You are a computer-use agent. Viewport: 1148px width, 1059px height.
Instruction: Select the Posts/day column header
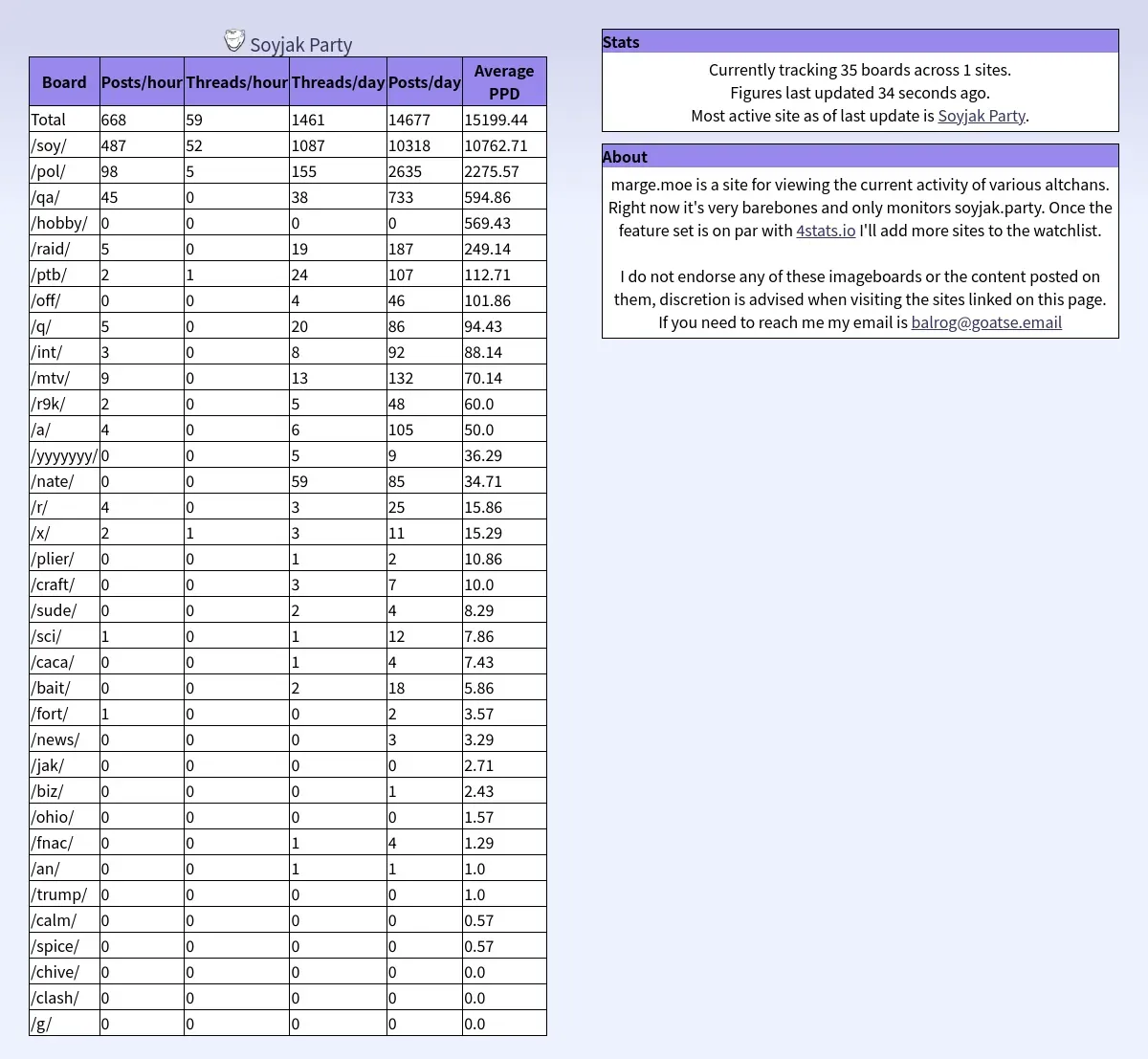tap(425, 82)
